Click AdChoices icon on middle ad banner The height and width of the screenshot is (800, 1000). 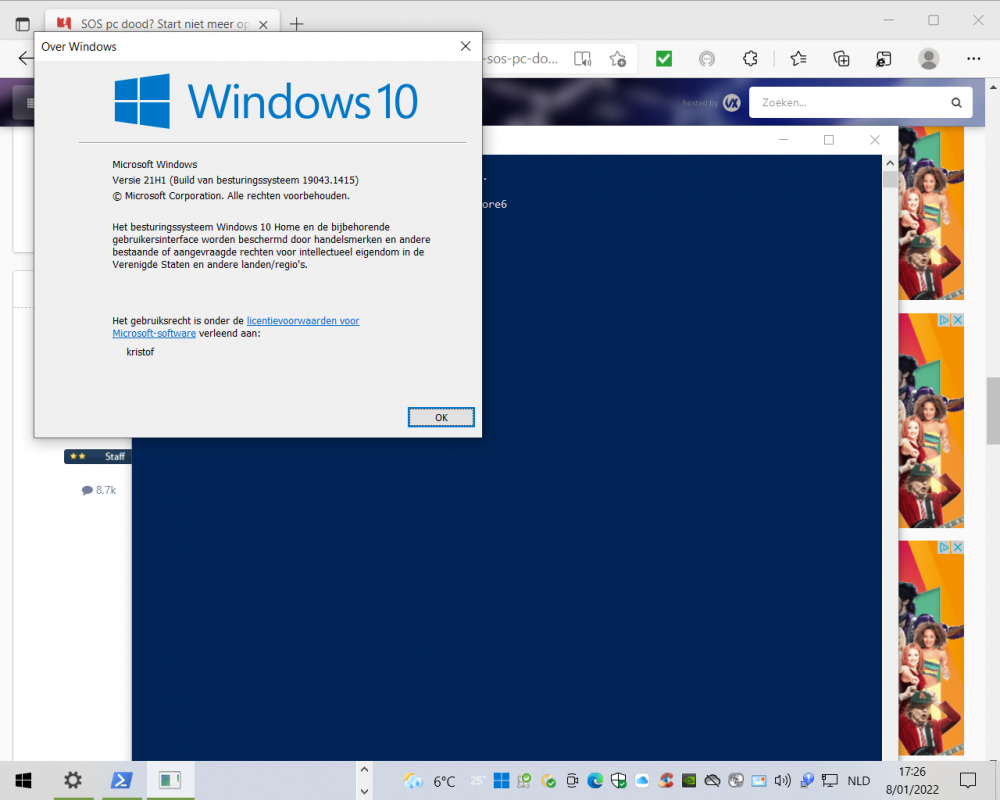(944, 320)
